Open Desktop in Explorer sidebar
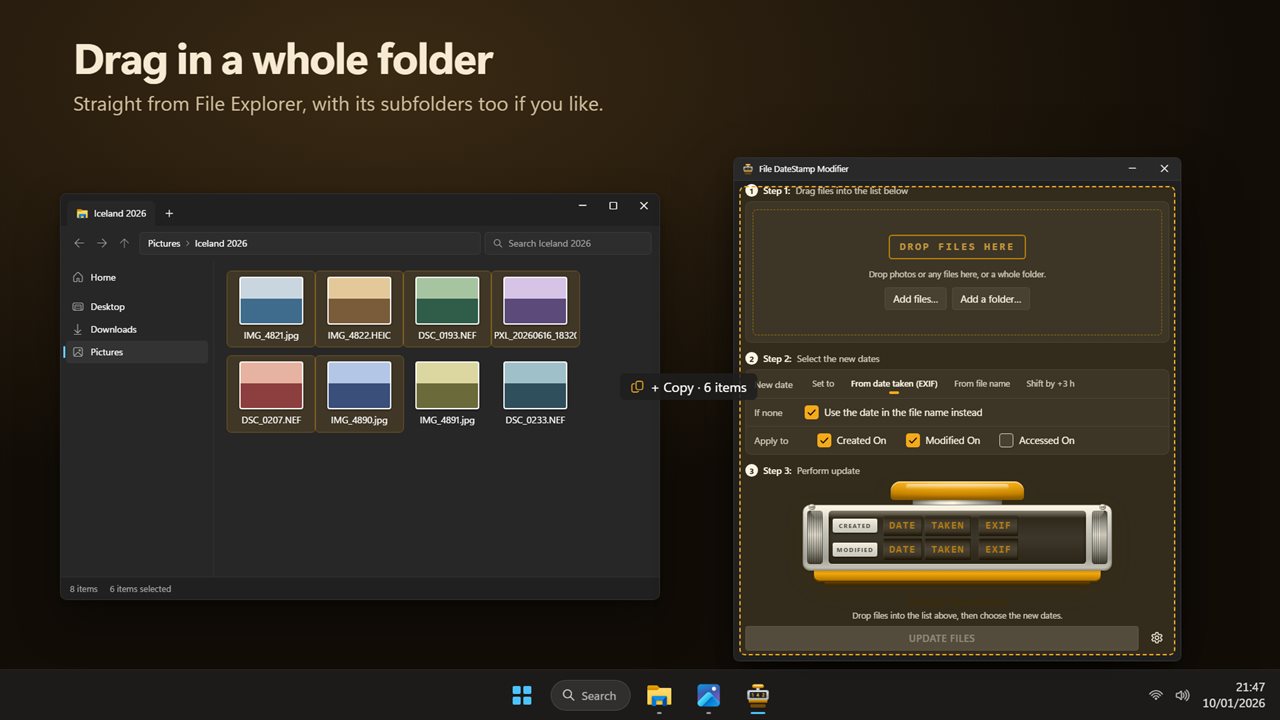 coord(136,307)
